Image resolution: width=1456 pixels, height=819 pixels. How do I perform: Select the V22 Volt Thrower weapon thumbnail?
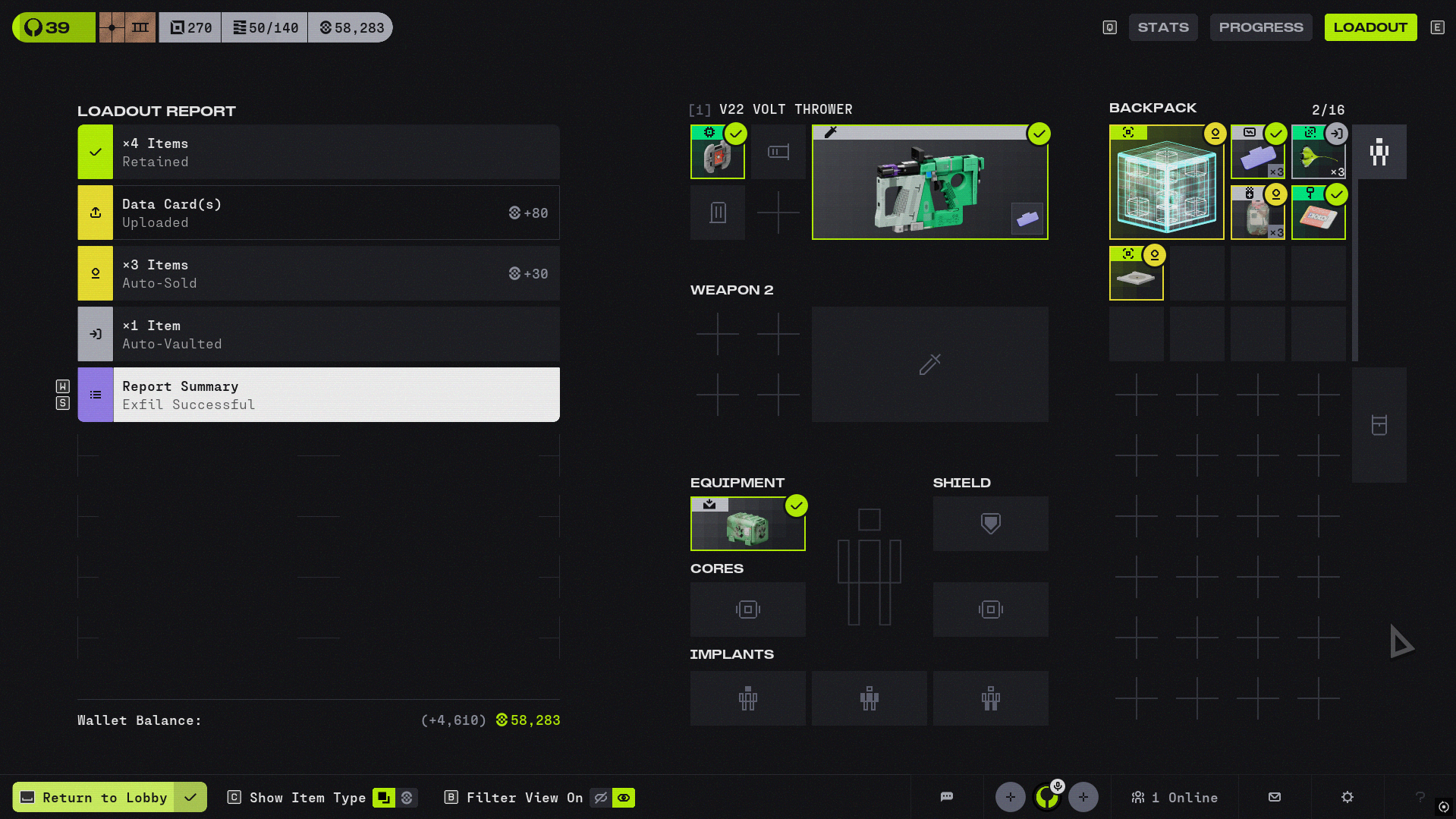coord(930,182)
